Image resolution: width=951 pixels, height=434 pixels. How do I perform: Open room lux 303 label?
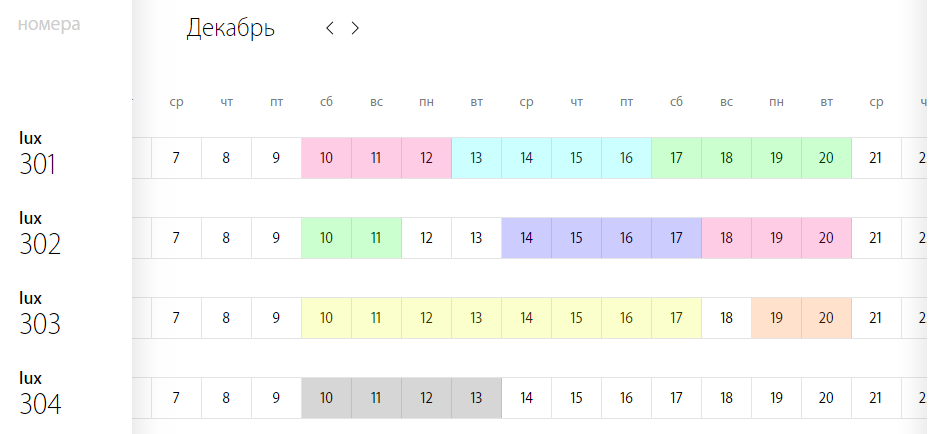[x=40, y=314]
